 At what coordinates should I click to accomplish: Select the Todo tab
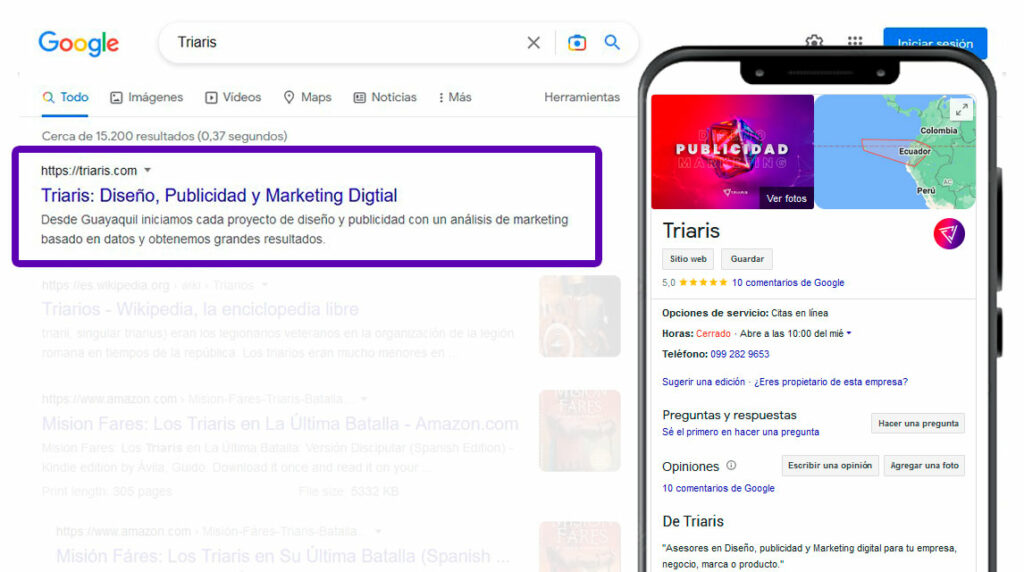click(65, 97)
